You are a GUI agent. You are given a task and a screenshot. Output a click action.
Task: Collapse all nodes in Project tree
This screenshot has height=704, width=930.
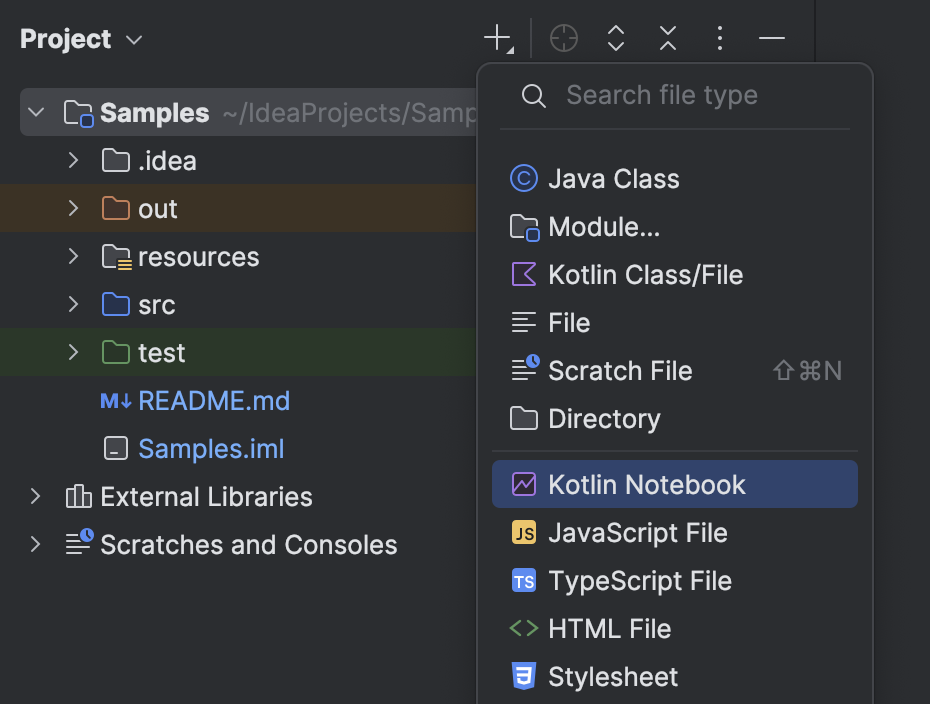(667, 38)
